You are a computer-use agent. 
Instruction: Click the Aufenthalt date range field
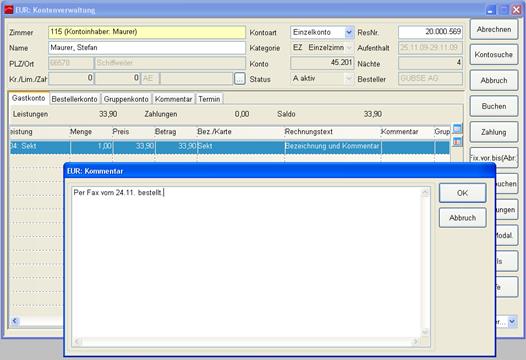[430, 48]
